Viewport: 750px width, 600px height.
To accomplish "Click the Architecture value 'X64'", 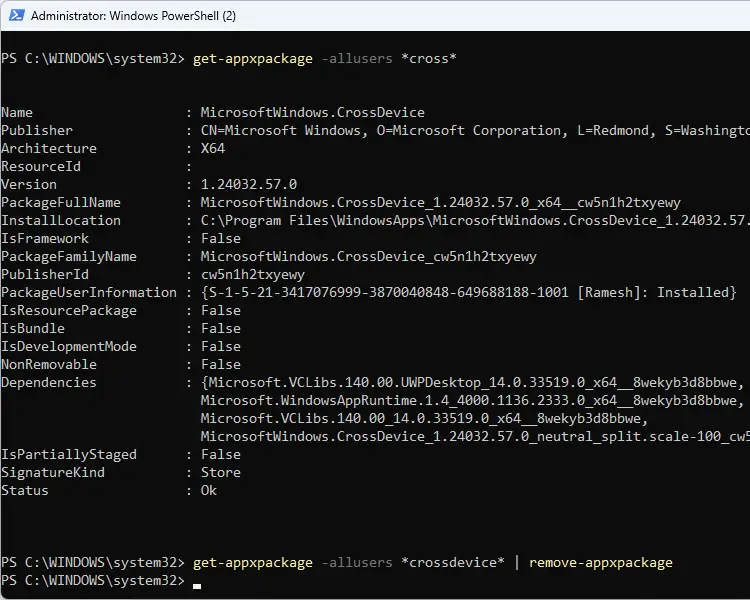I will point(212,148).
